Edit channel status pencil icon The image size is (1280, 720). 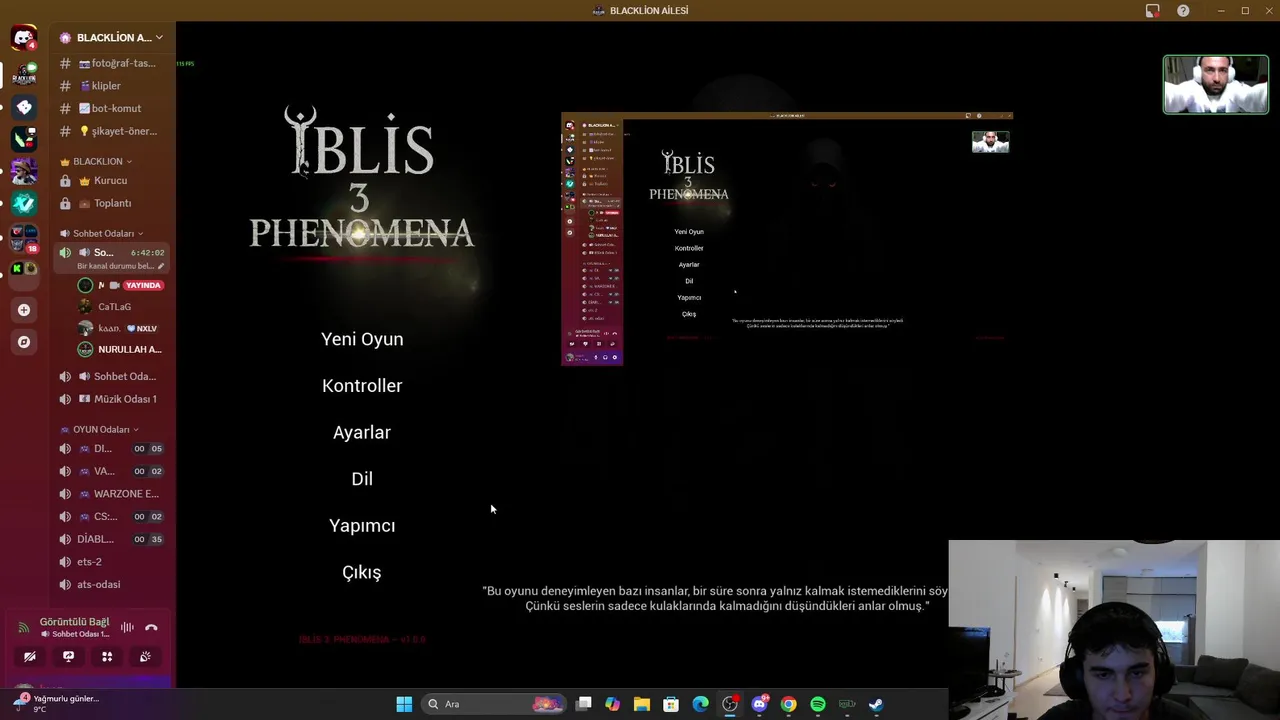click(x=161, y=266)
